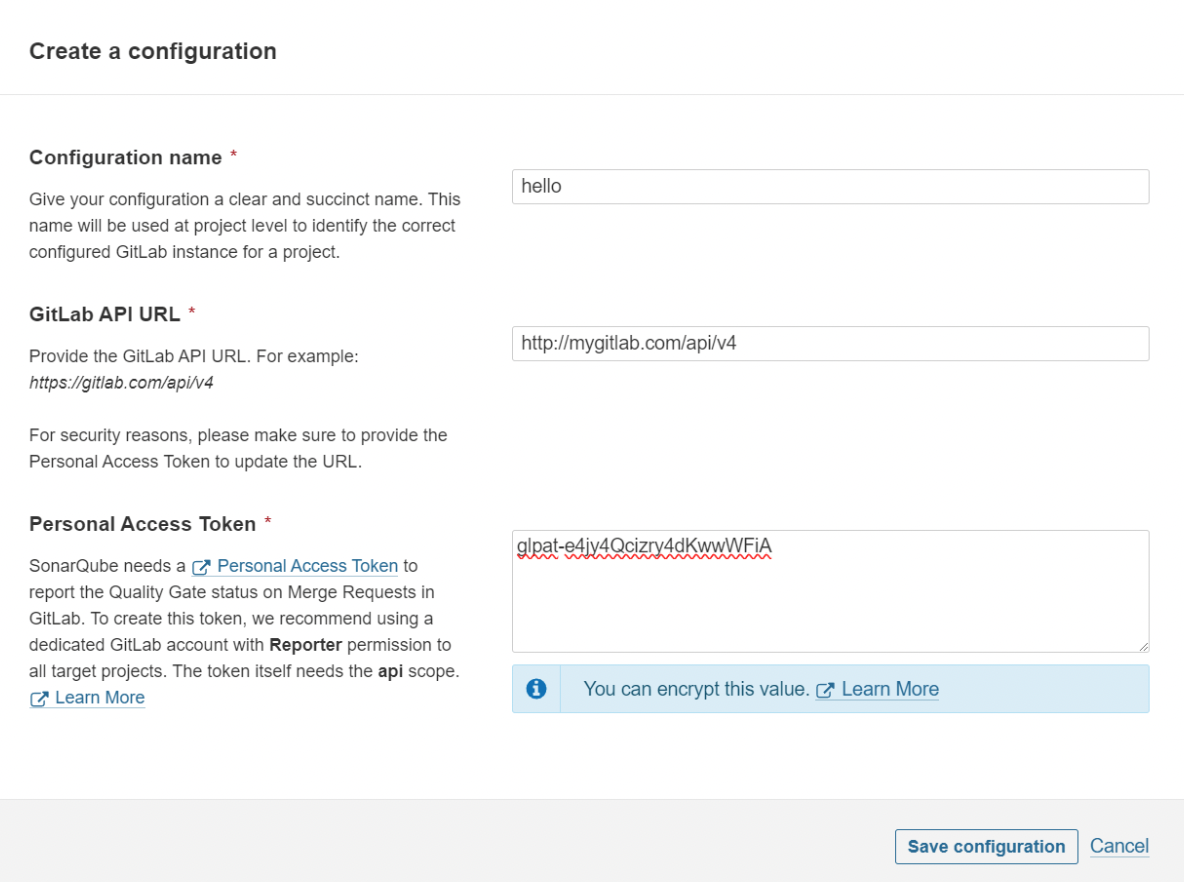Click inside the Personal Access Token textarea
Viewport: 1184px width, 882px height.
coord(830,600)
